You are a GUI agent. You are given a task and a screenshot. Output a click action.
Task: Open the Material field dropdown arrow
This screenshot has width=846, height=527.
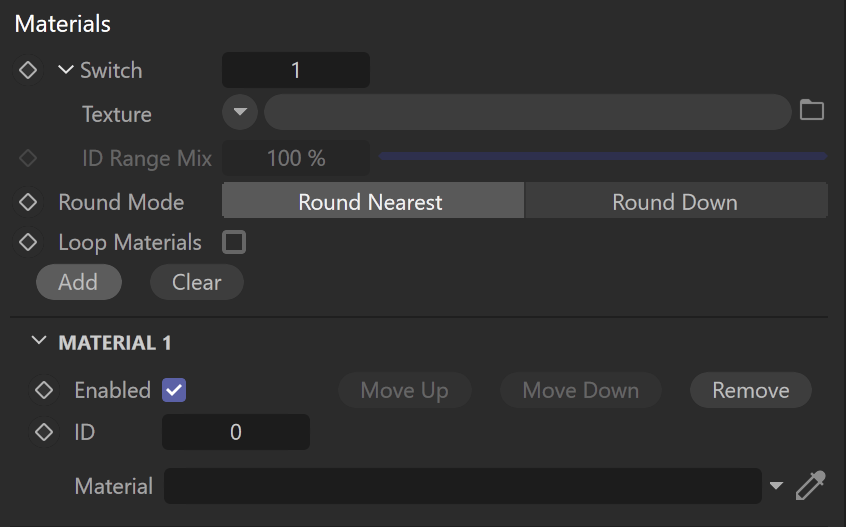776,485
